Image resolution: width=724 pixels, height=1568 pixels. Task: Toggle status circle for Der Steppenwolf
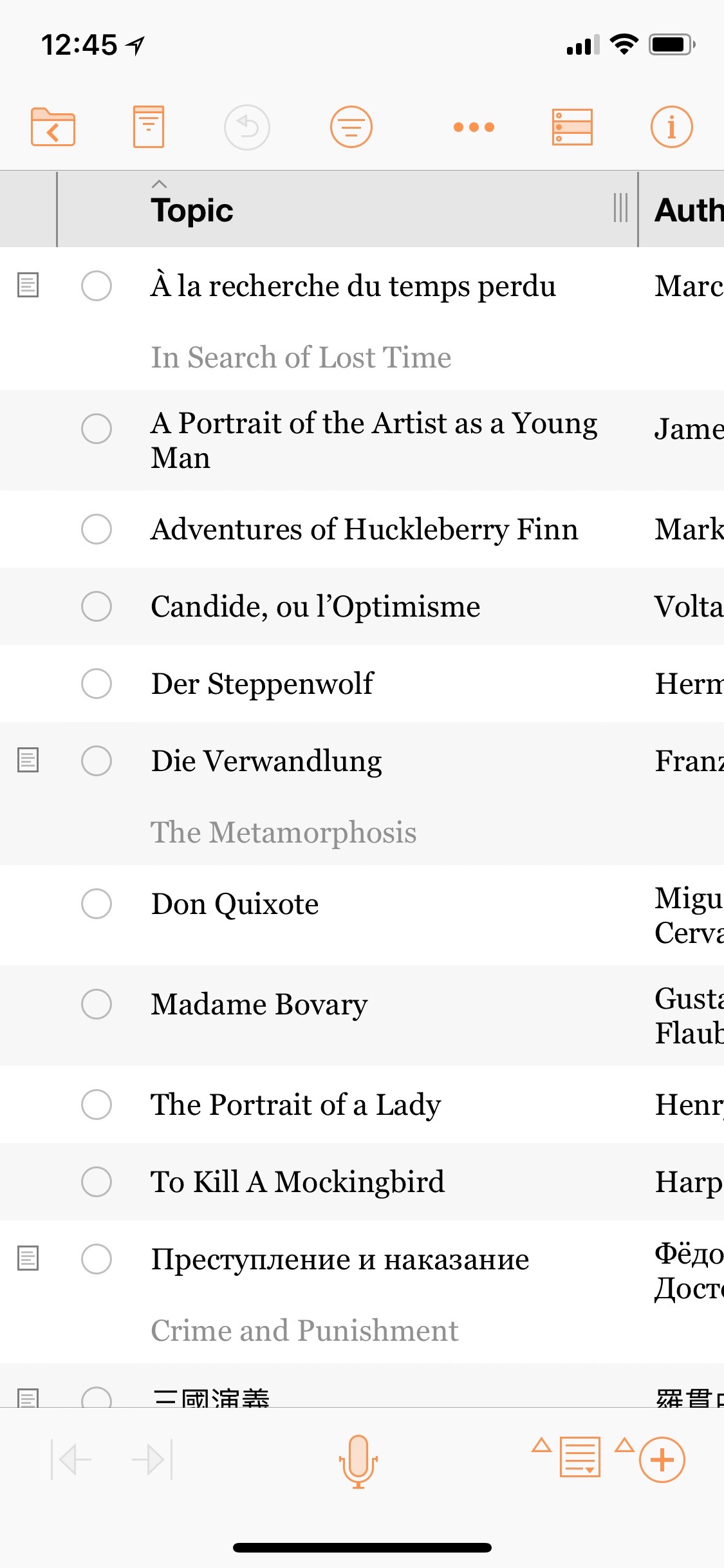coord(97,683)
